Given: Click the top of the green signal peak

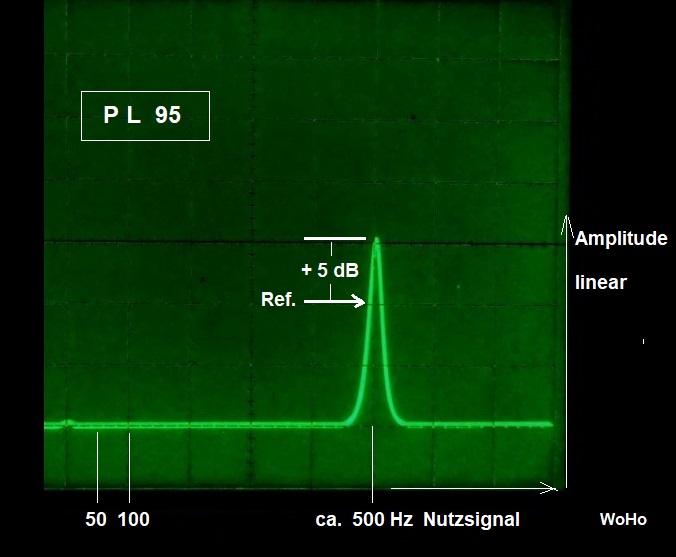Looking at the screenshot, I should tap(377, 240).
